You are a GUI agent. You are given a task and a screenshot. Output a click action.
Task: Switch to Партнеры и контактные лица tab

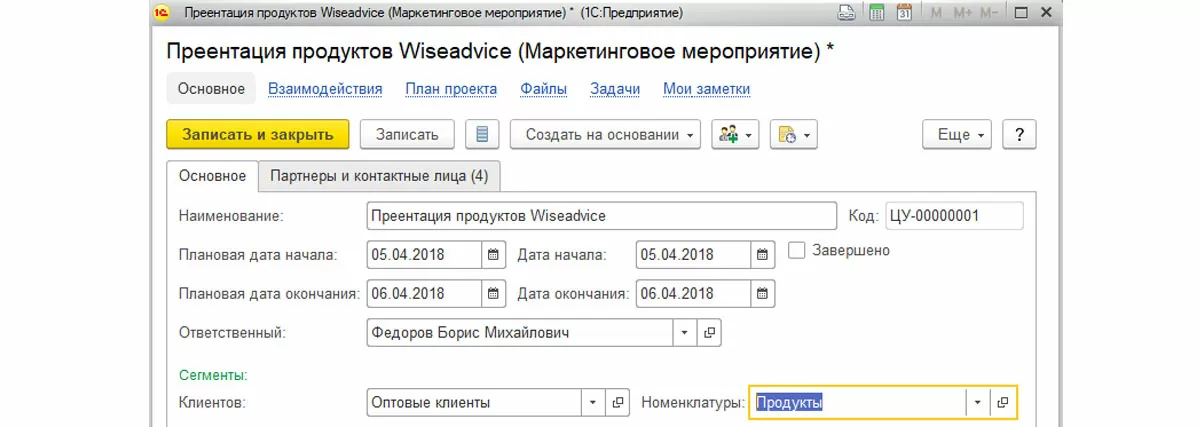(379, 176)
